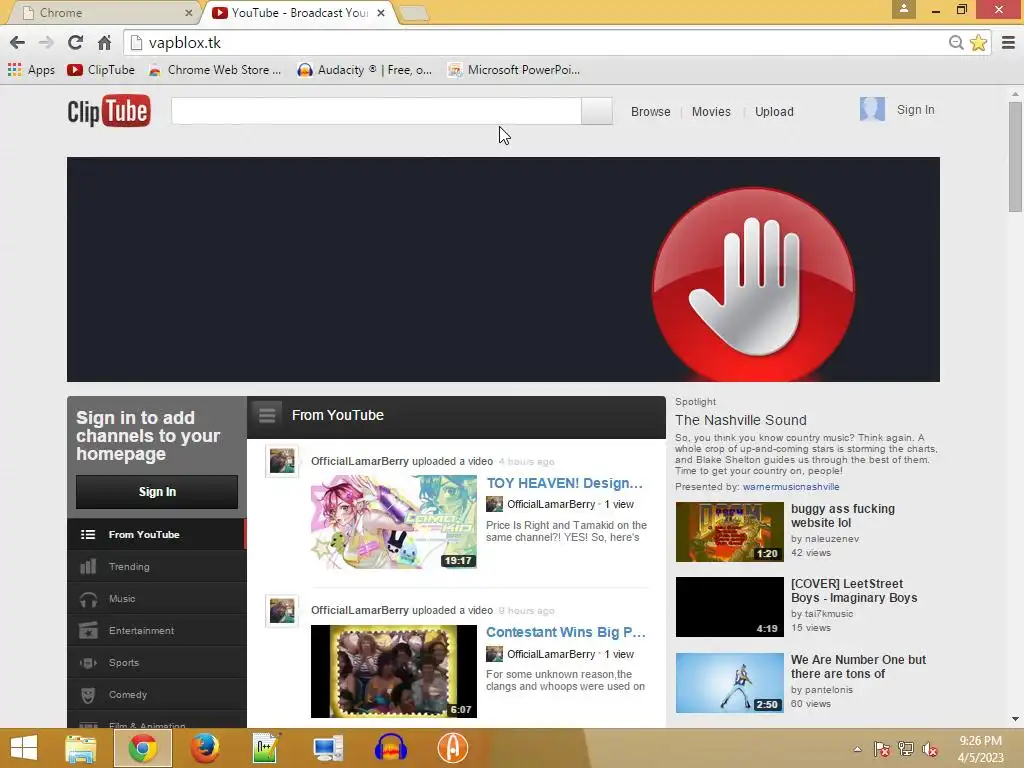Viewport: 1024px width, 768px height.
Task: Click the Music headphones icon
Action: pos(88,599)
